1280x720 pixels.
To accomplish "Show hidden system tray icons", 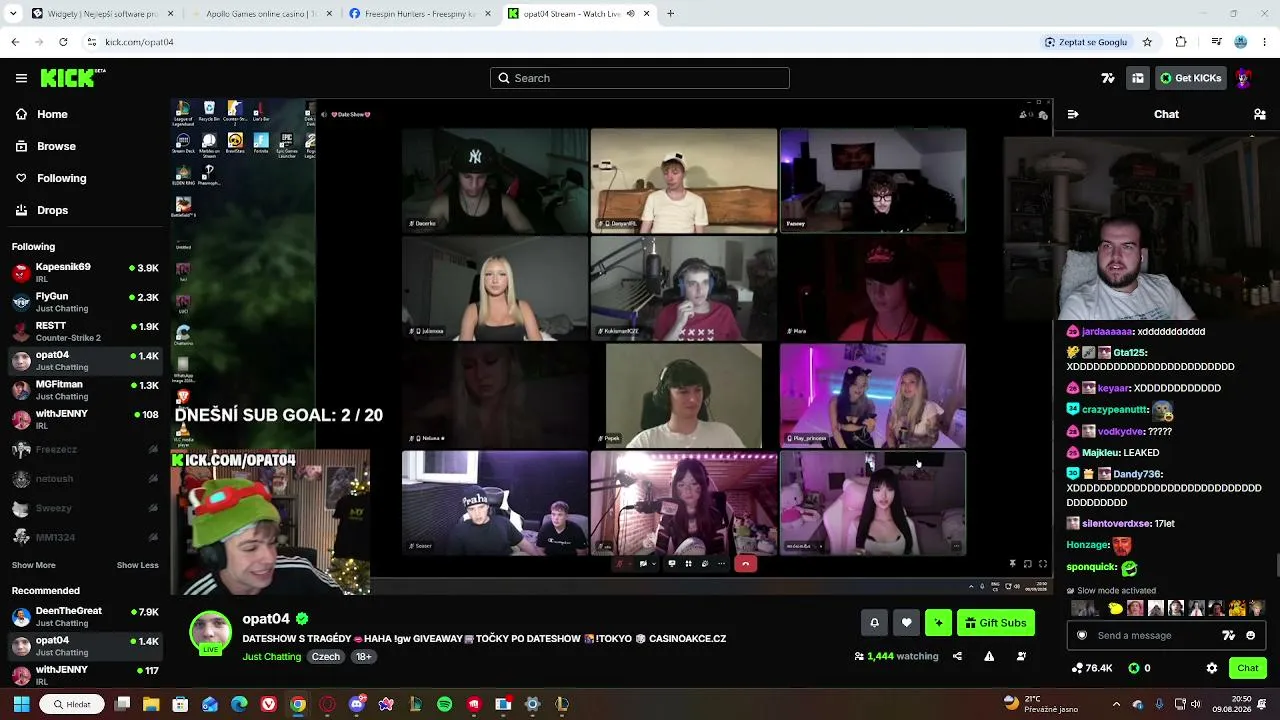I will pos(1116,704).
